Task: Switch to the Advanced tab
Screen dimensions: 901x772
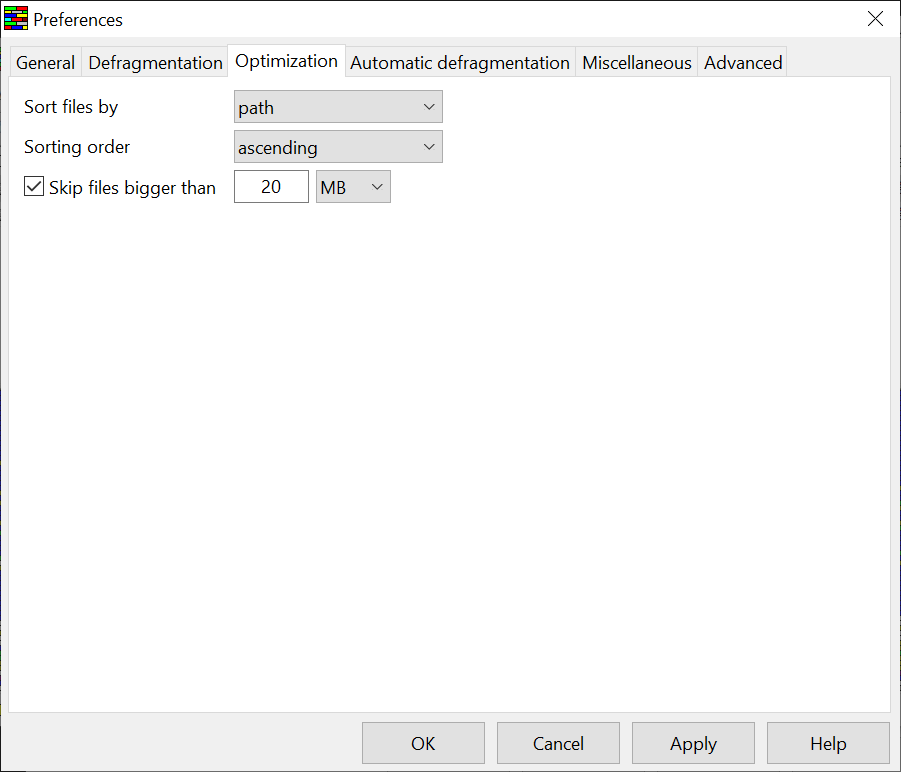Action: tap(742, 63)
